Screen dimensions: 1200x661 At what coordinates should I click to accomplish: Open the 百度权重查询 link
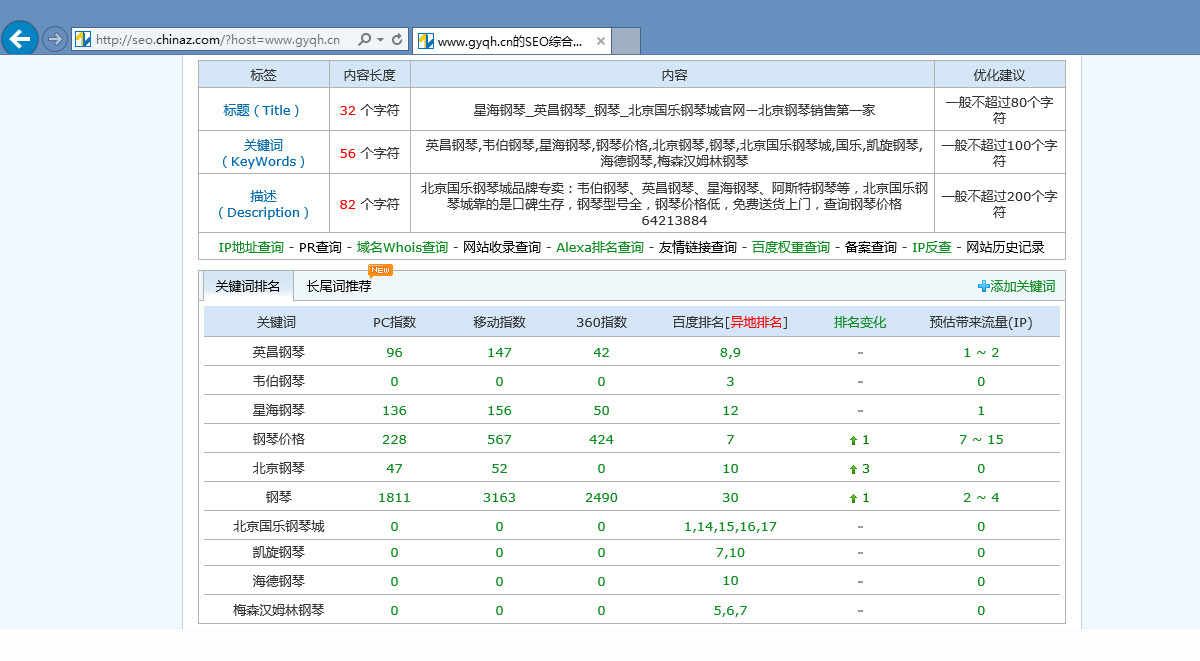click(791, 247)
